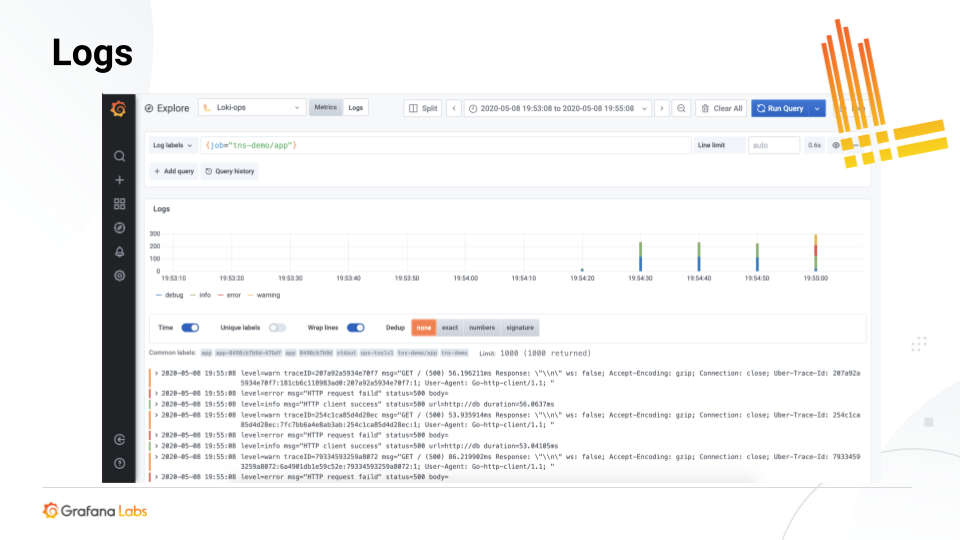The width and height of the screenshot is (960, 540).
Task: Click the zoom out time range icon
Action: pyautogui.click(x=681, y=108)
